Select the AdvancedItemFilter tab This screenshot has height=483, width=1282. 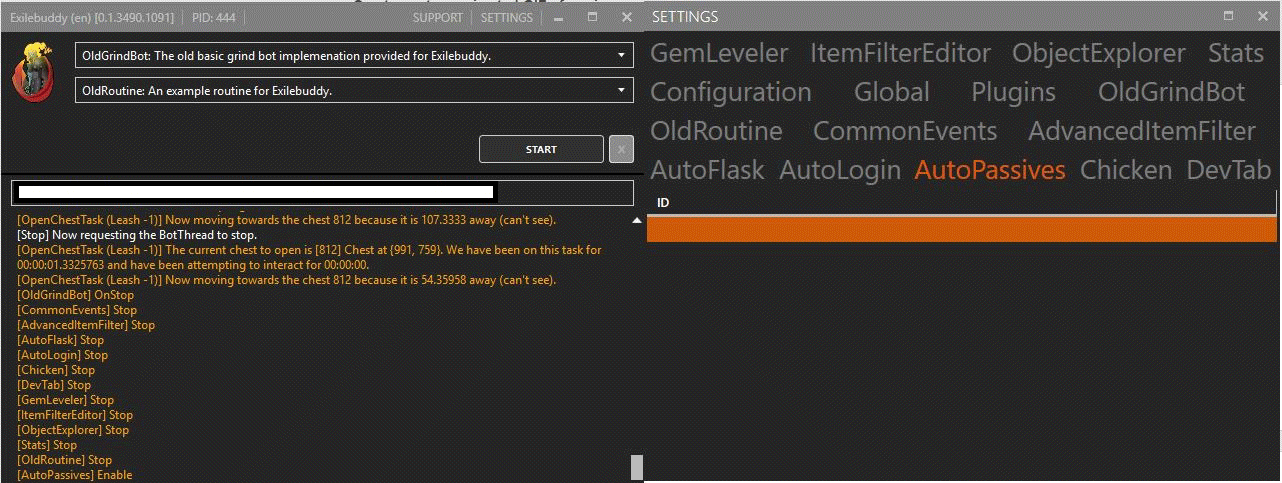click(1142, 131)
